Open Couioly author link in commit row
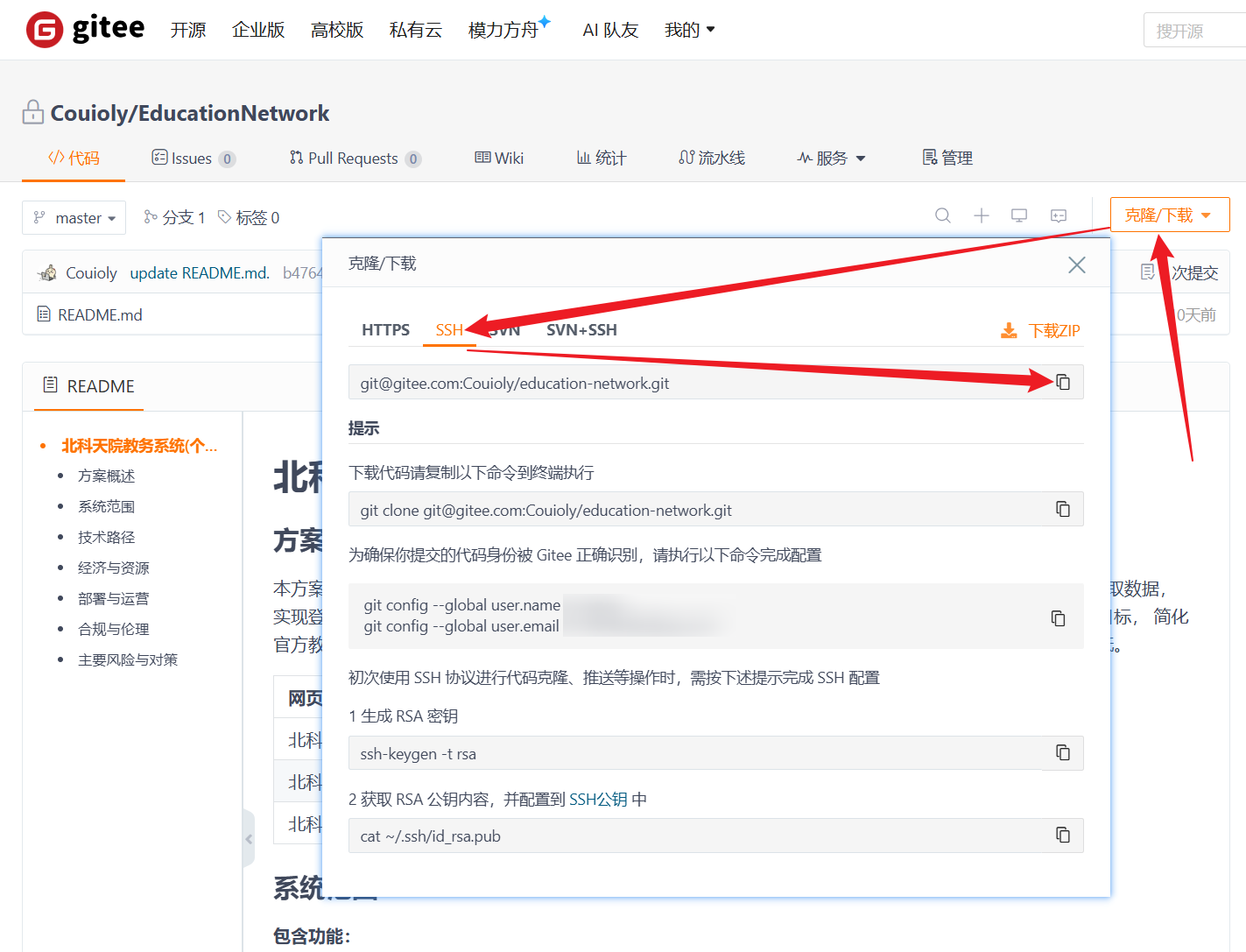The image size is (1246, 952). coord(91,273)
